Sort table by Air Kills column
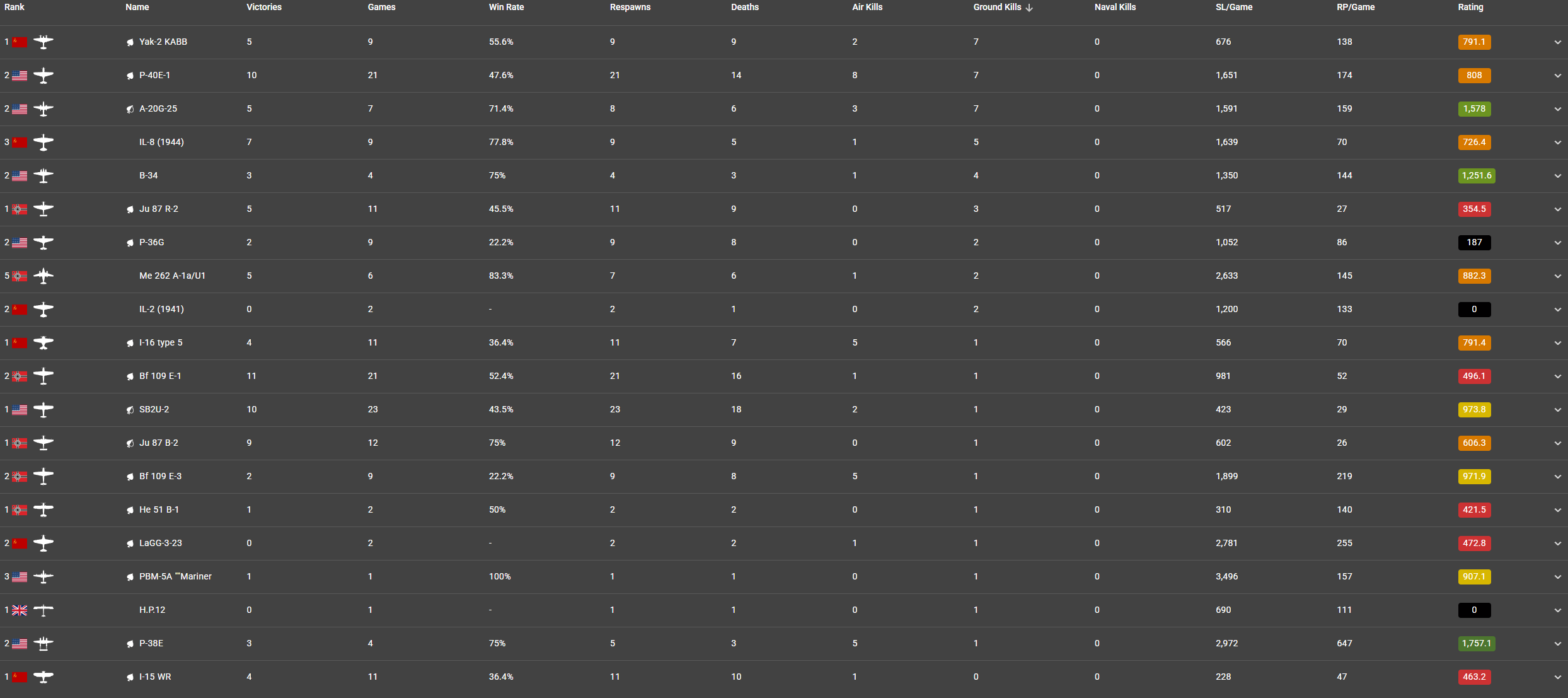 pyautogui.click(x=867, y=7)
